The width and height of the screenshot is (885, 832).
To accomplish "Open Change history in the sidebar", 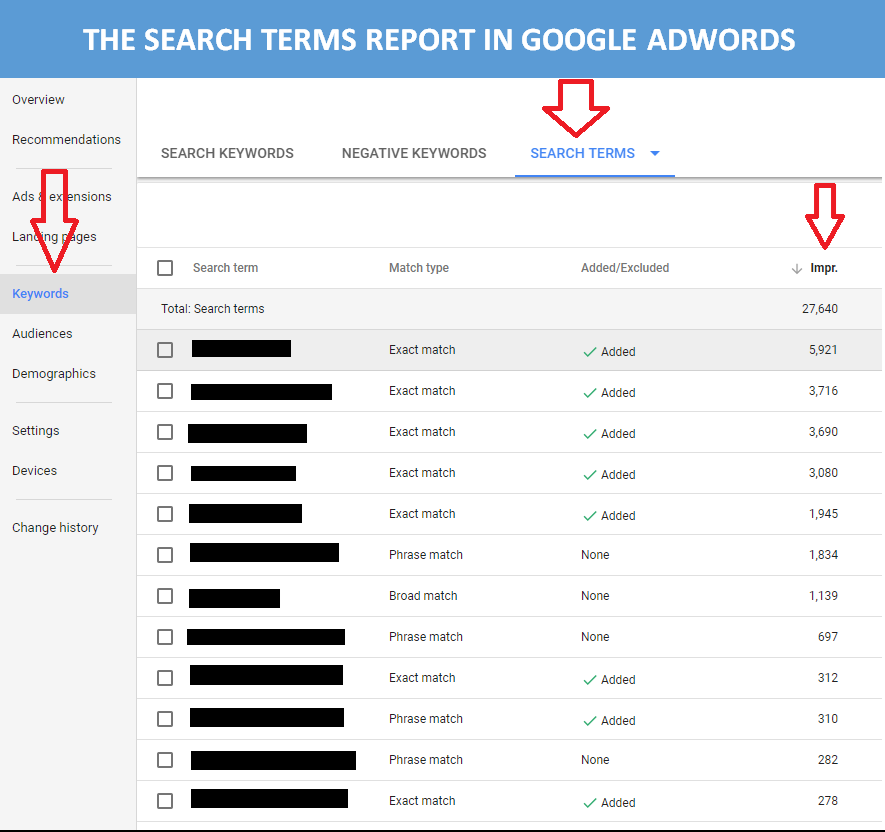I will (55, 528).
